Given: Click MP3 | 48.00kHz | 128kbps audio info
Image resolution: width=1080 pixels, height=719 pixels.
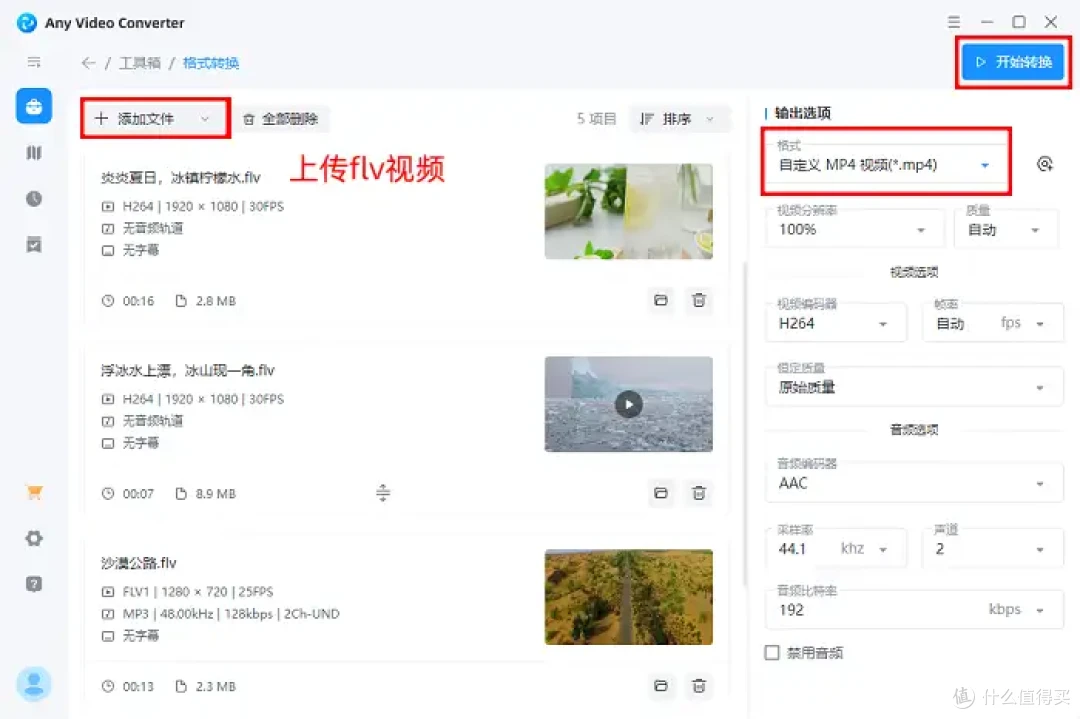Looking at the screenshot, I should tap(231, 614).
